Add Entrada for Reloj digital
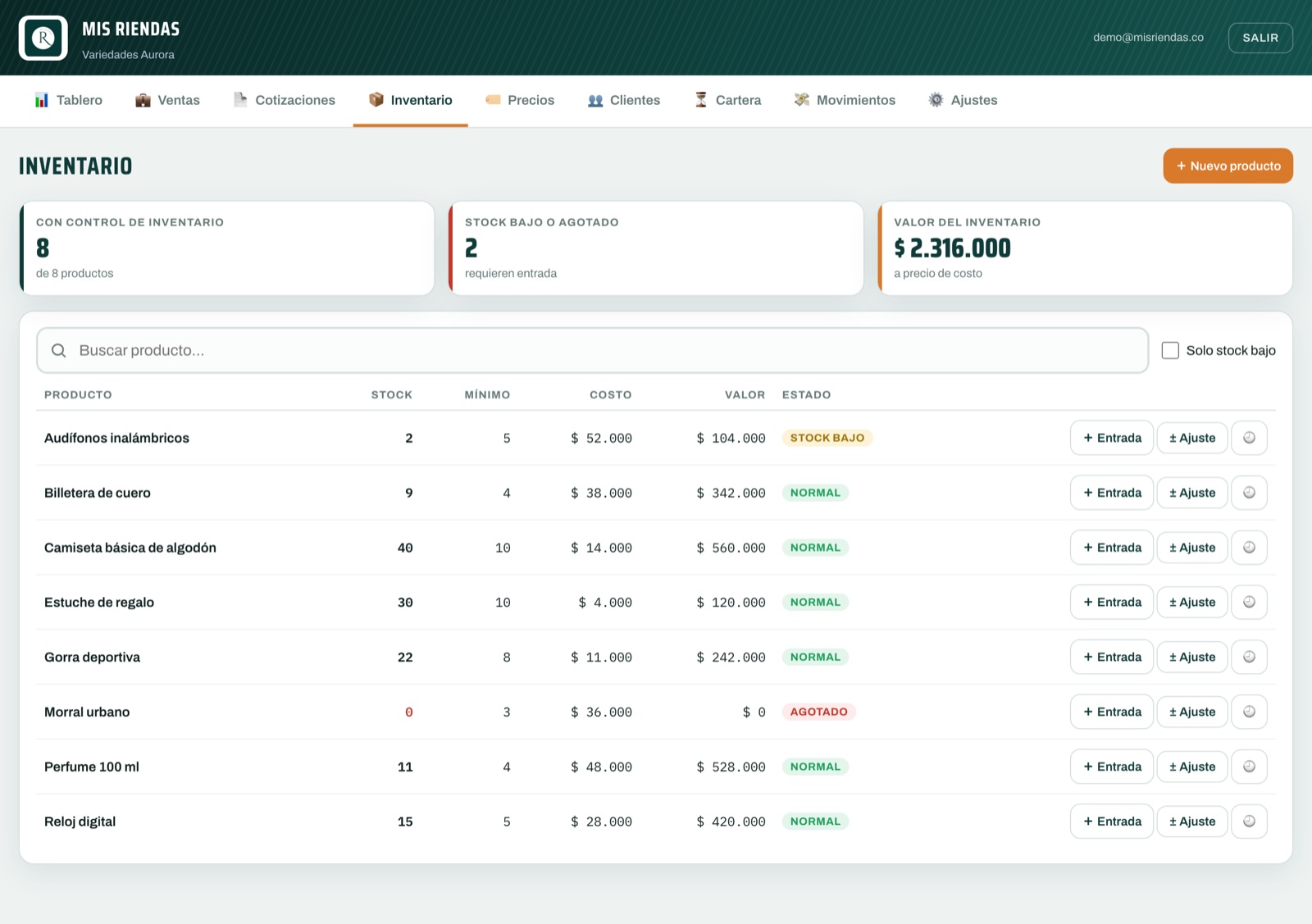This screenshot has height=924, width=1312. pos(1112,822)
